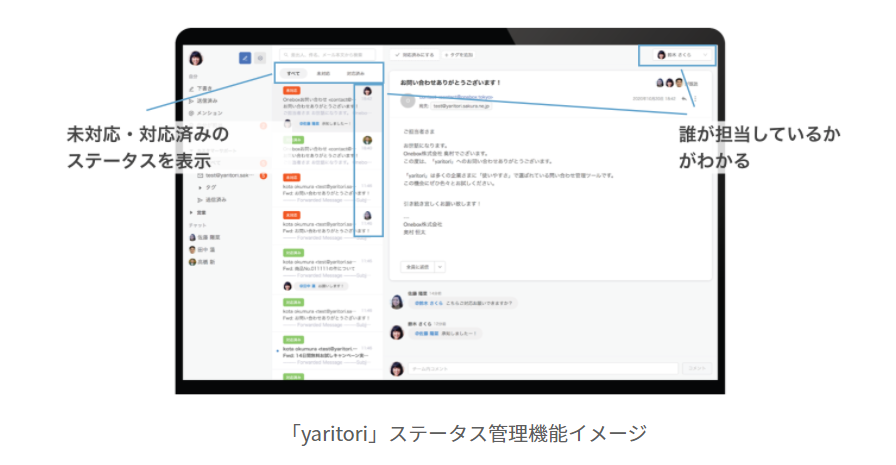This screenshot has height=465, width=896.
Task: Switch to the 未対応 filter tab
Action: (323, 74)
